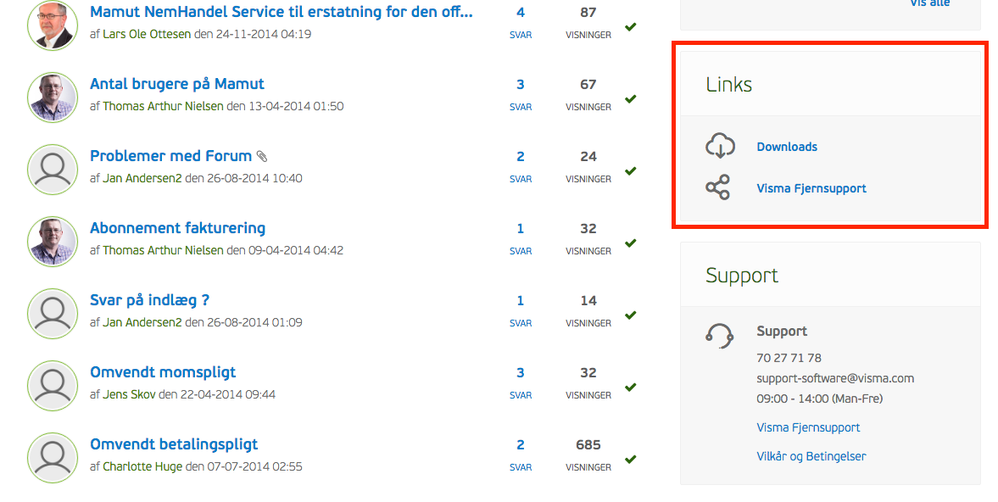Click the green checkmark on Abonnement fakturering row
Image resolution: width=998 pixels, height=502 pixels.
pos(631,243)
